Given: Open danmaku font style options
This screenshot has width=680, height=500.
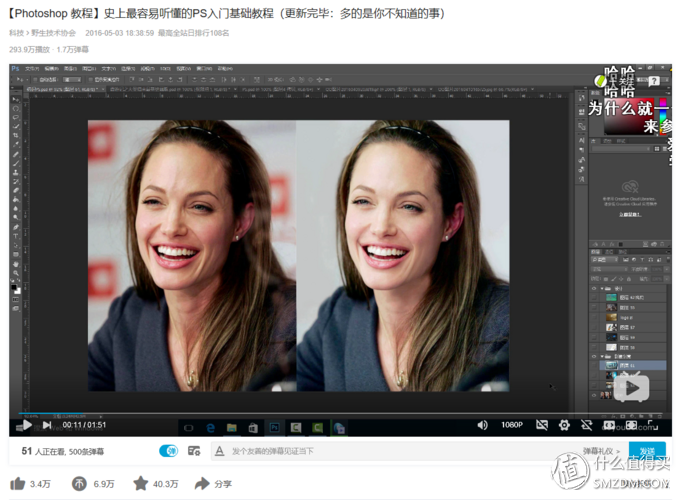Looking at the screenshot, I should click(x=219, y=451).
